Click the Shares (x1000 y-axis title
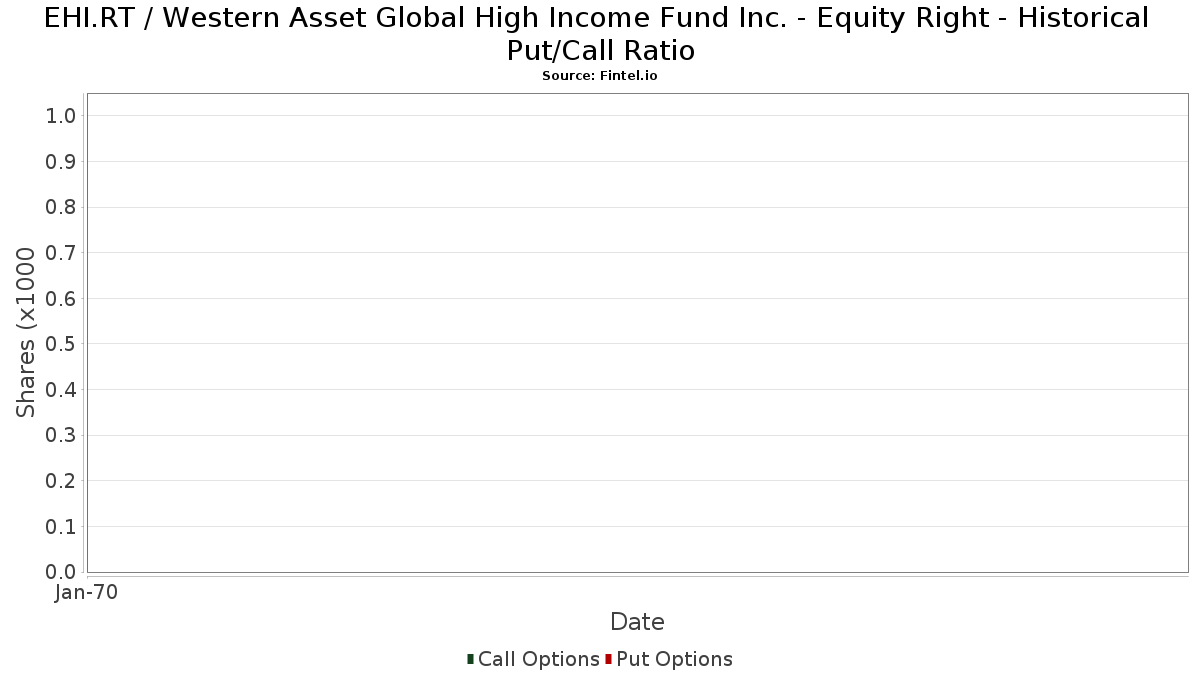This screenshot has width=1200, height=675. 26,333
